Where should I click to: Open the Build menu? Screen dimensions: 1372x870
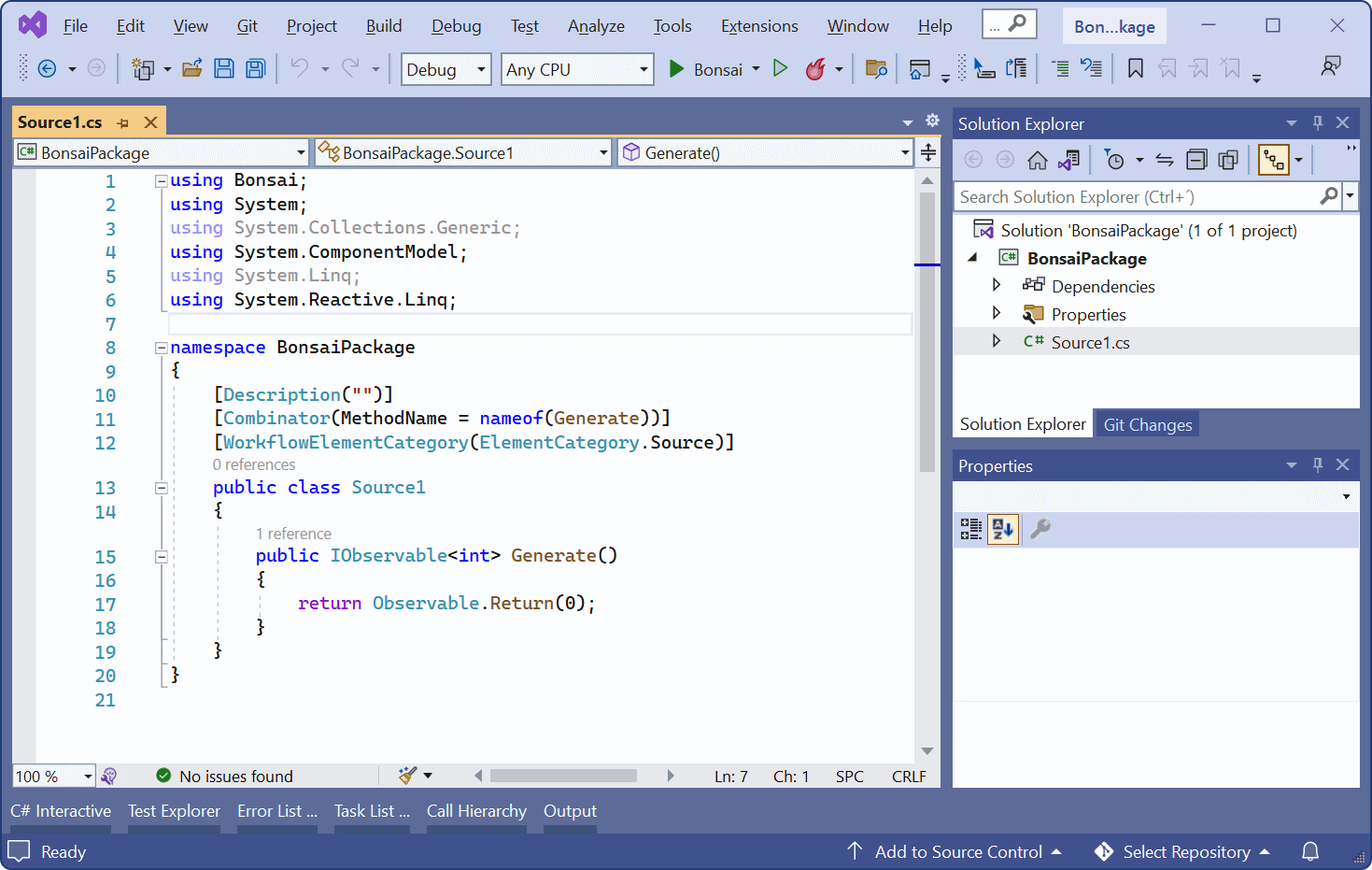click(x=384, y=26)
